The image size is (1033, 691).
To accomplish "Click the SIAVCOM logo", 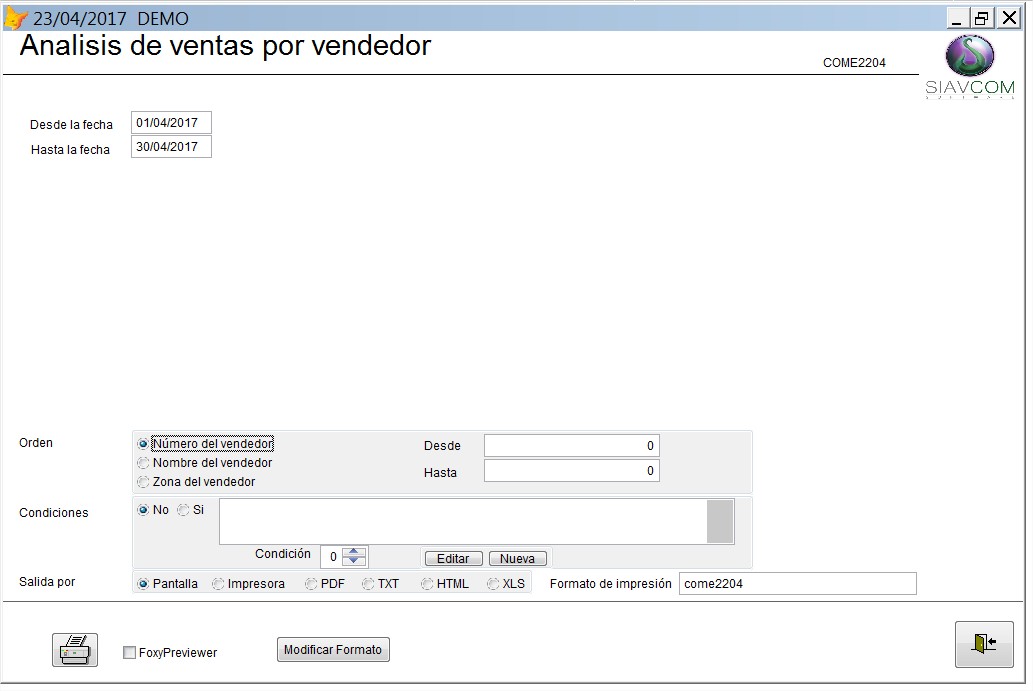I will tap(970, 66).
